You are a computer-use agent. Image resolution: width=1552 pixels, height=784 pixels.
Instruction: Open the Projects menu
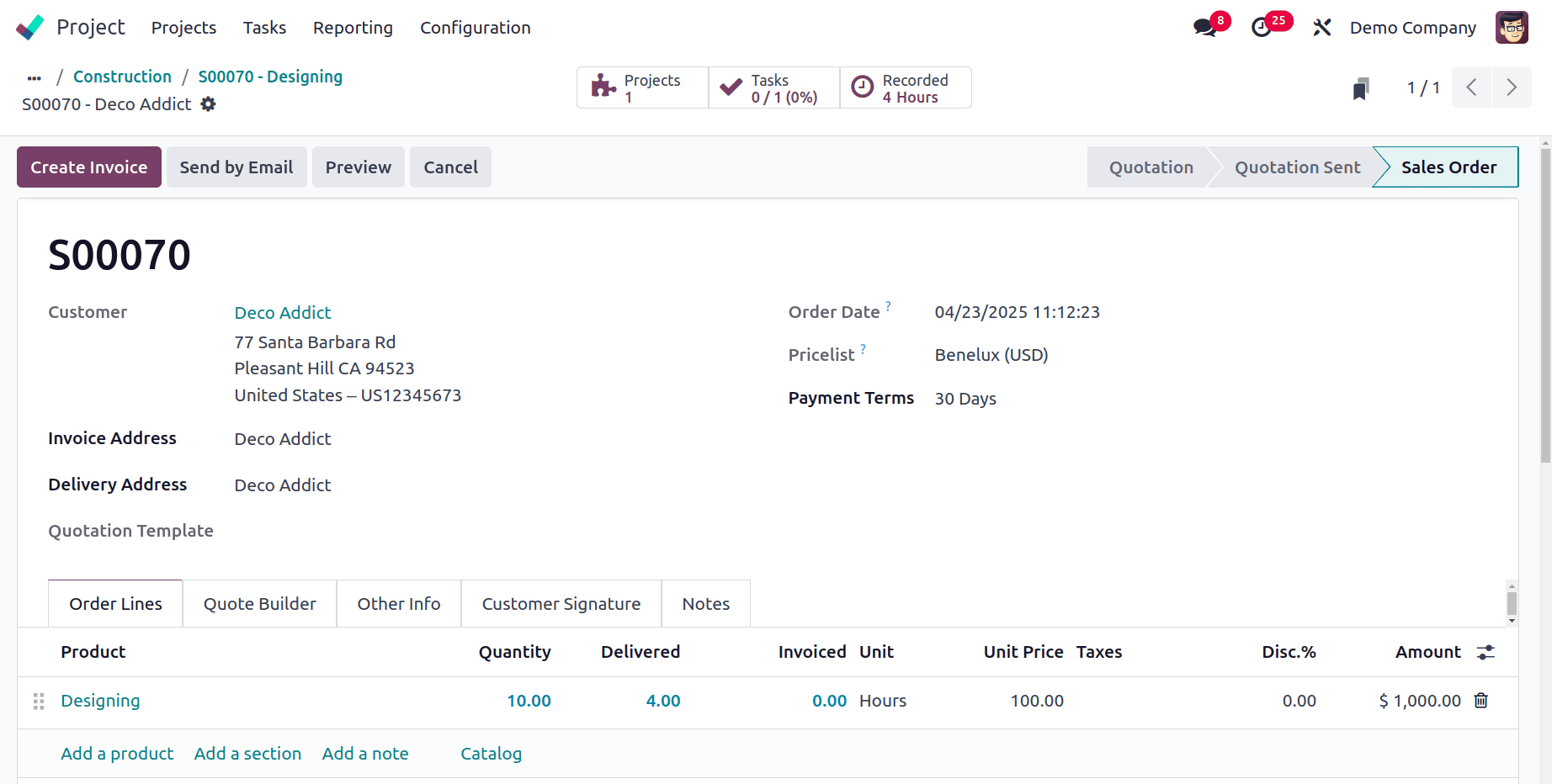183,28
